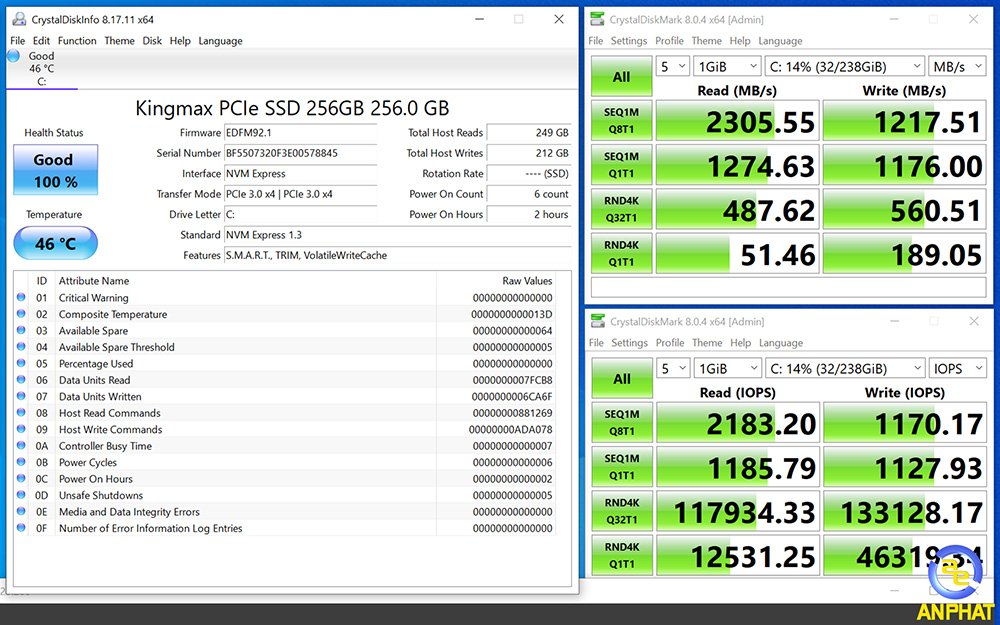
Task: Open the Edit menu in CrystalDiskInfo
Action: tap(41, 41)
